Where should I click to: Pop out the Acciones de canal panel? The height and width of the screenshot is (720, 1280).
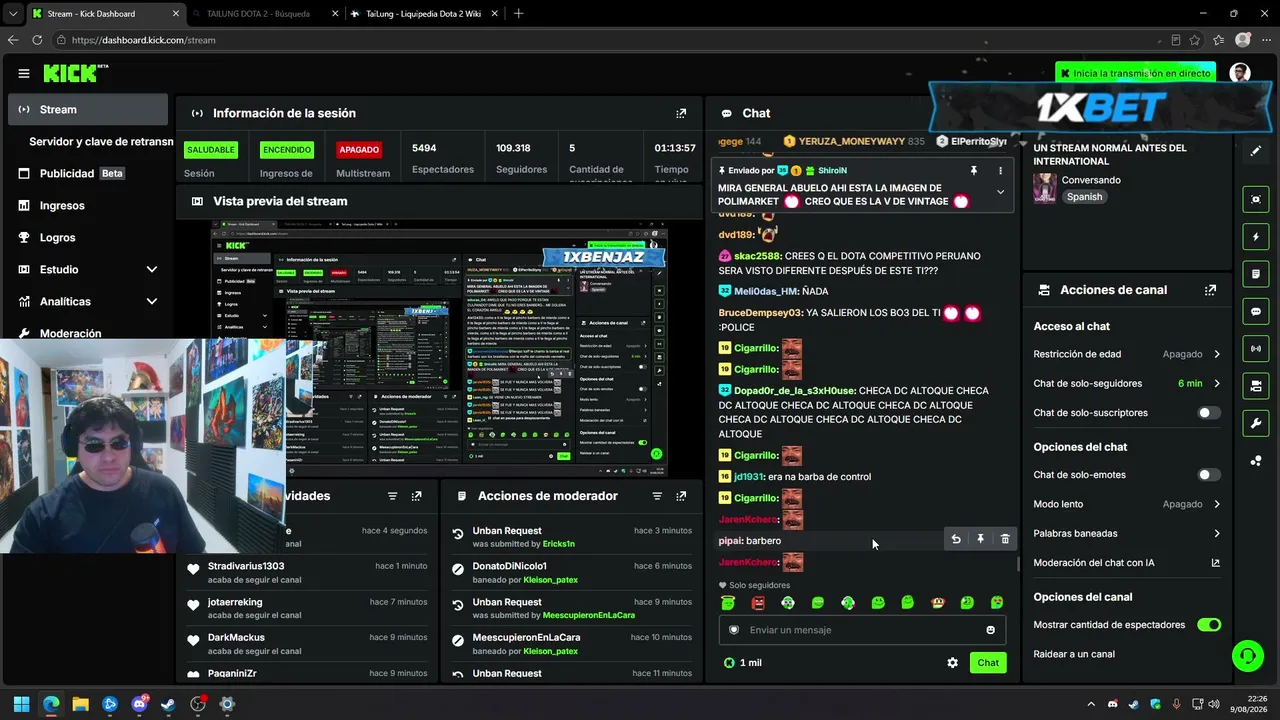1211,290
